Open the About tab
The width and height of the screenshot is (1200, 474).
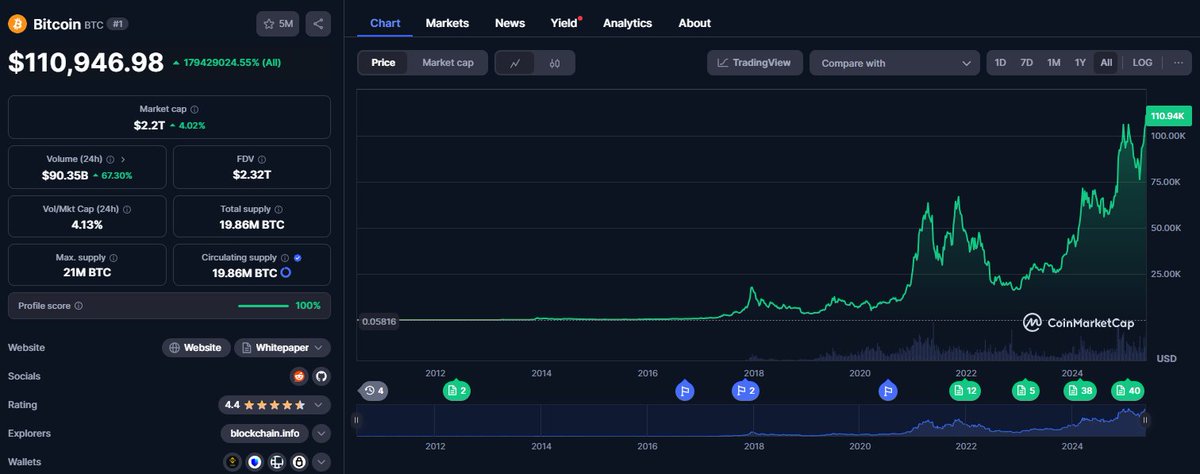point(694,23)
